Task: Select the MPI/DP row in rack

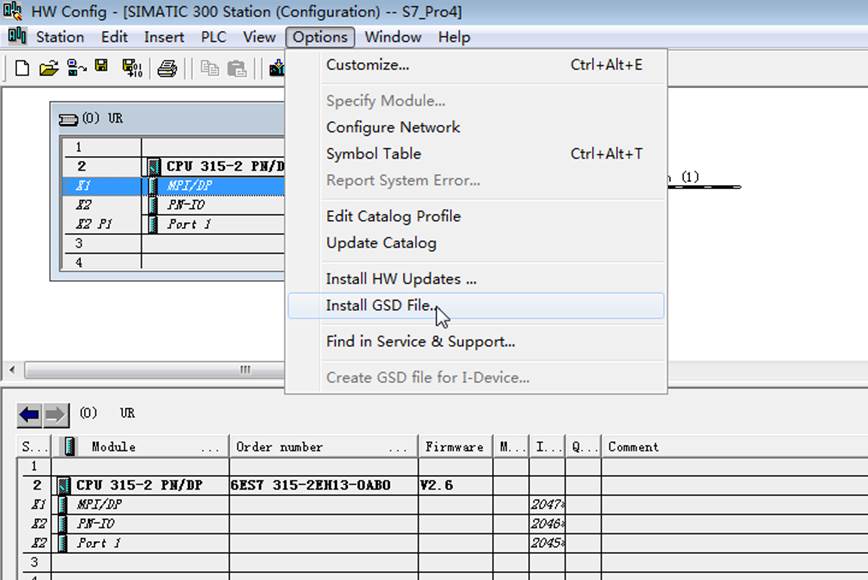Action: (x=173, y=185)
